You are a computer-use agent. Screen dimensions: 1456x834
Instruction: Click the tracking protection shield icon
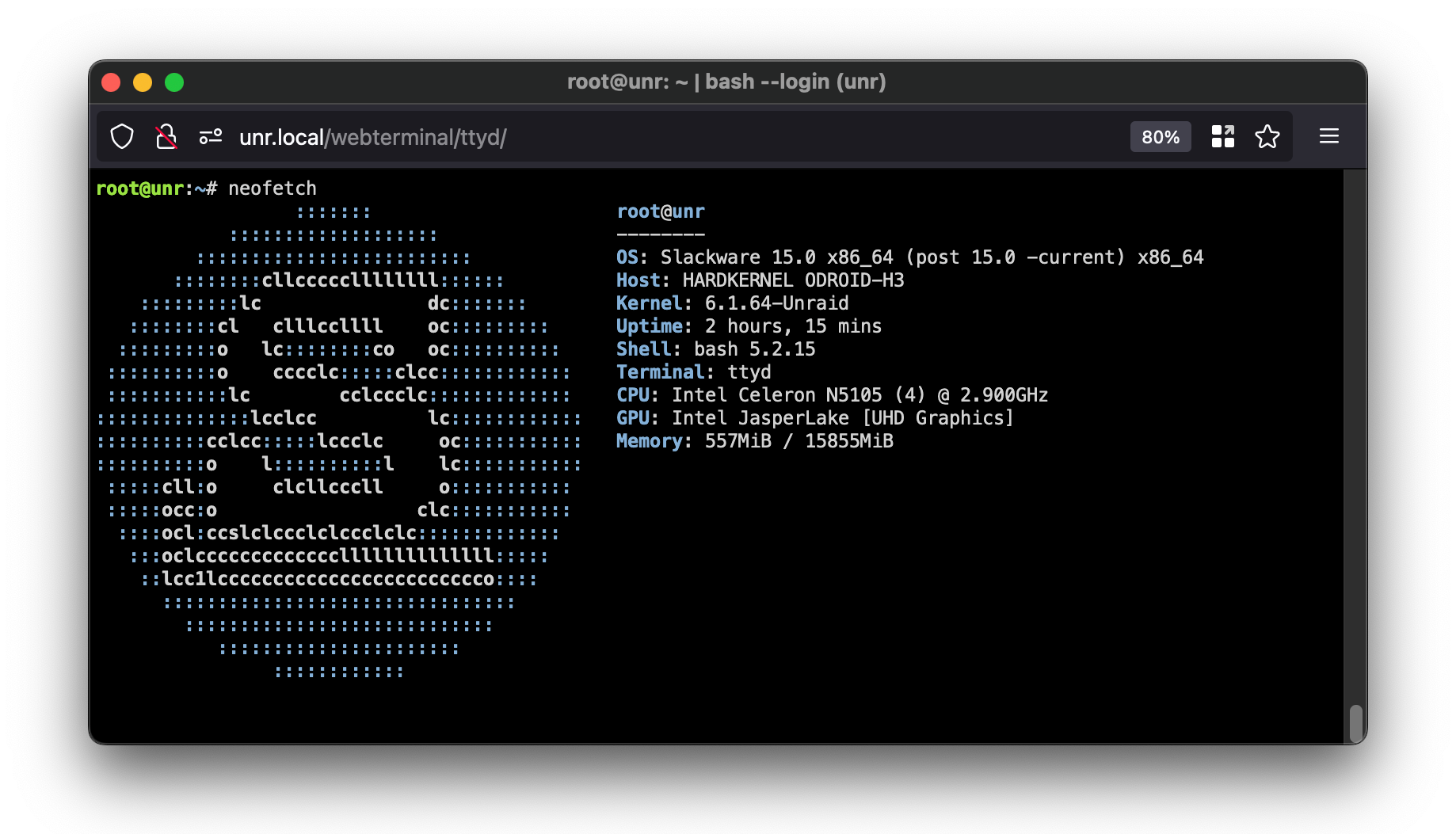121,135
